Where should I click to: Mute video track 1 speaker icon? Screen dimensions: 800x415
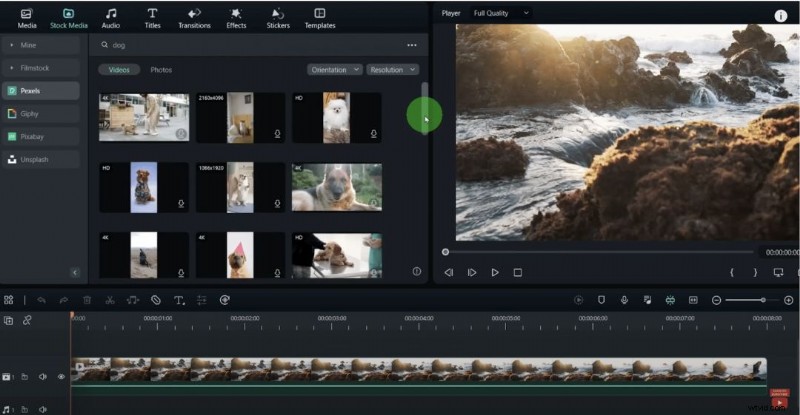click(x=43, y=377)
